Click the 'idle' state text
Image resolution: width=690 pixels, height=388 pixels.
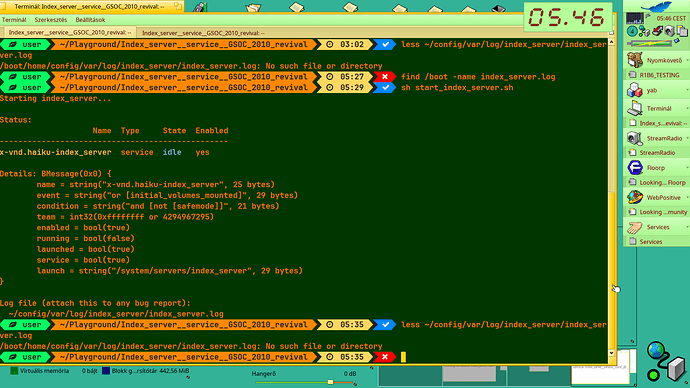172,152
